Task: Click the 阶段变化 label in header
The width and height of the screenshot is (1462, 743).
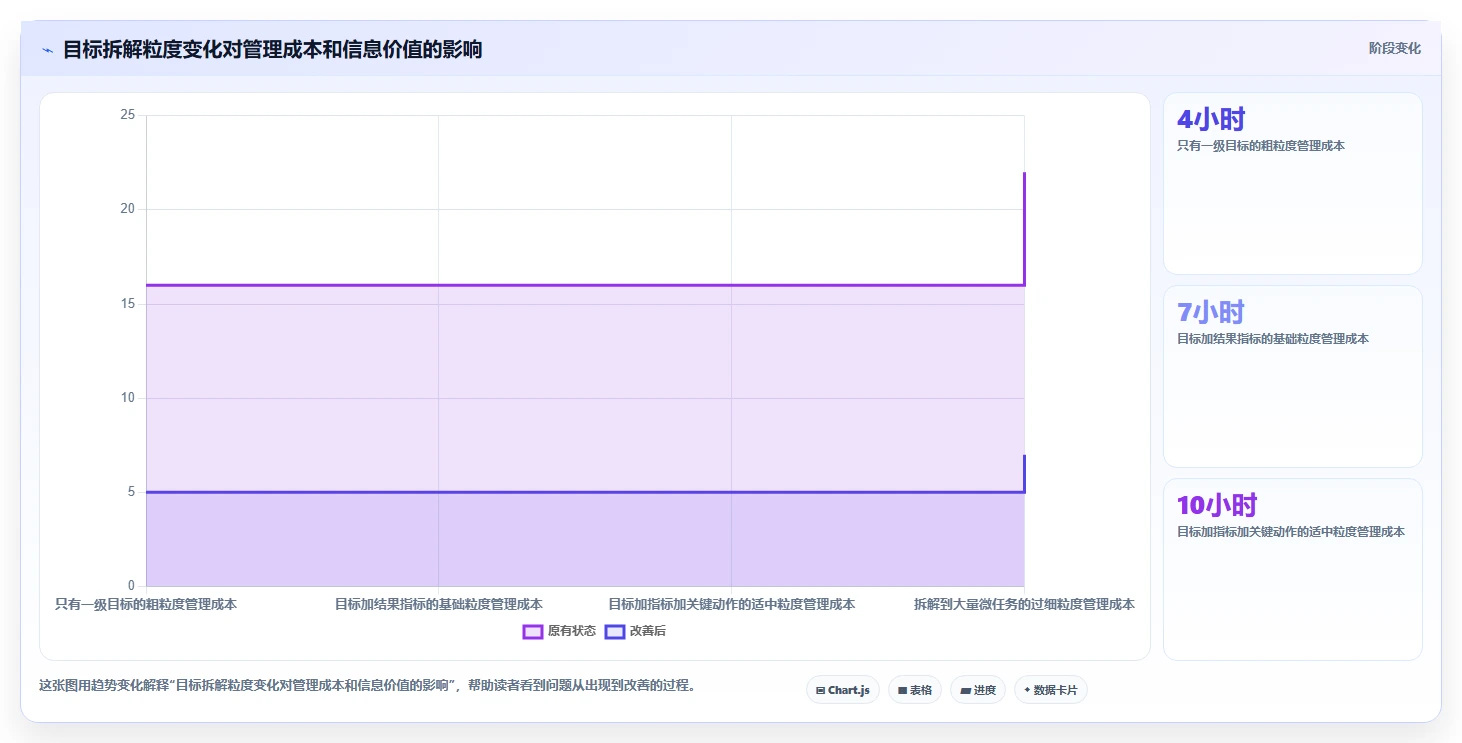Action: pos(1394,49)
